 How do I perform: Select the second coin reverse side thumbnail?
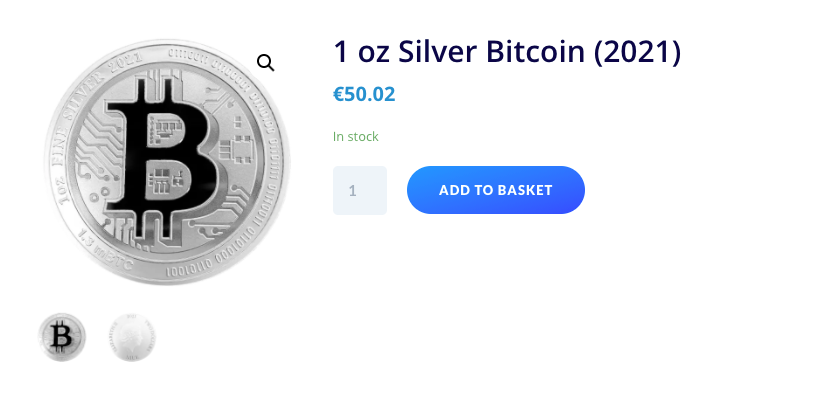tap(132, 337)
